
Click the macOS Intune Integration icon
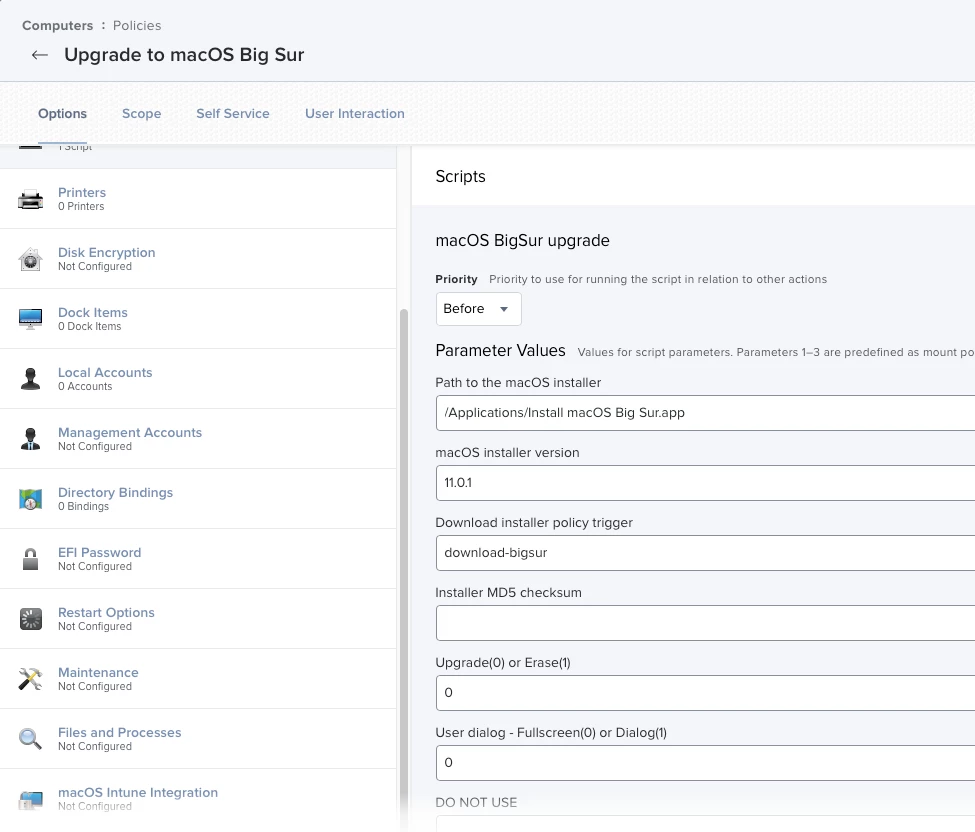(30, 800)
